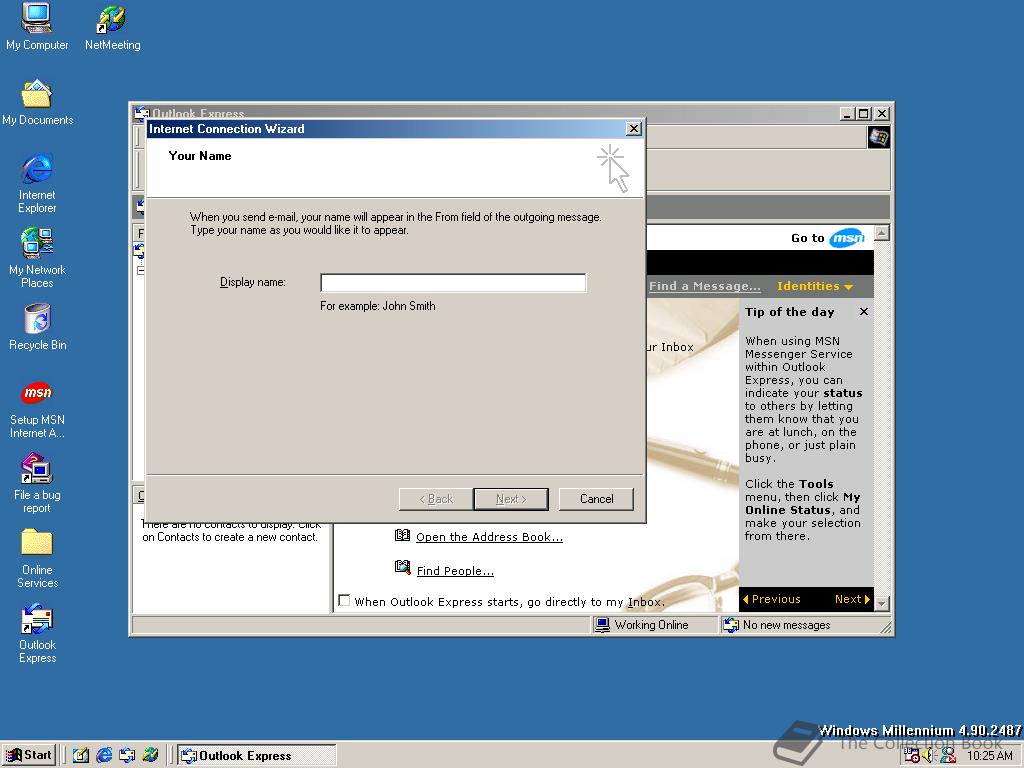This screenshot has width=1024, height=768.
Task: Open the Address Book link
Action: pos(489,537)
